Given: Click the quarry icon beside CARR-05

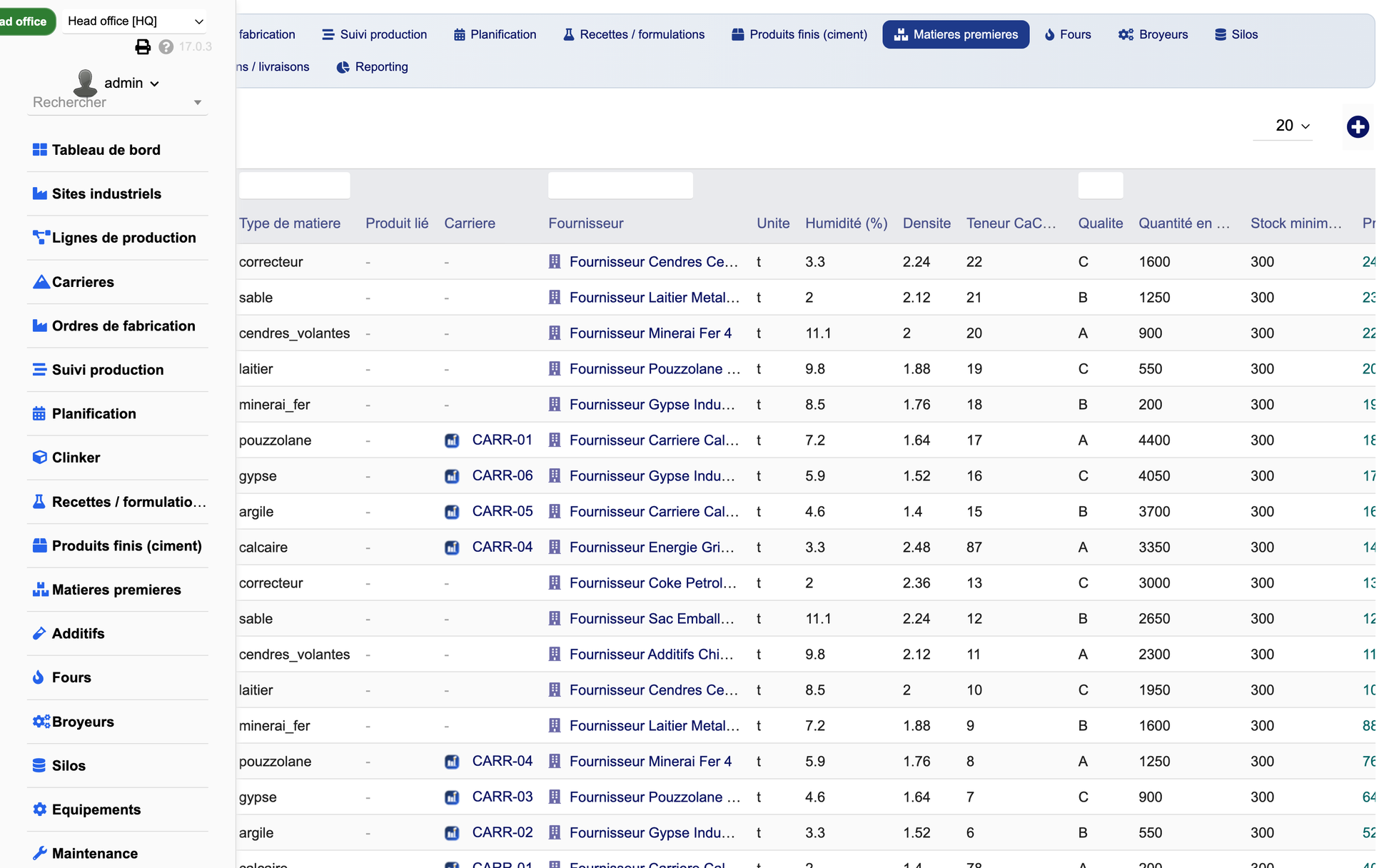Looking at the screenshot, I should point(452,512).
